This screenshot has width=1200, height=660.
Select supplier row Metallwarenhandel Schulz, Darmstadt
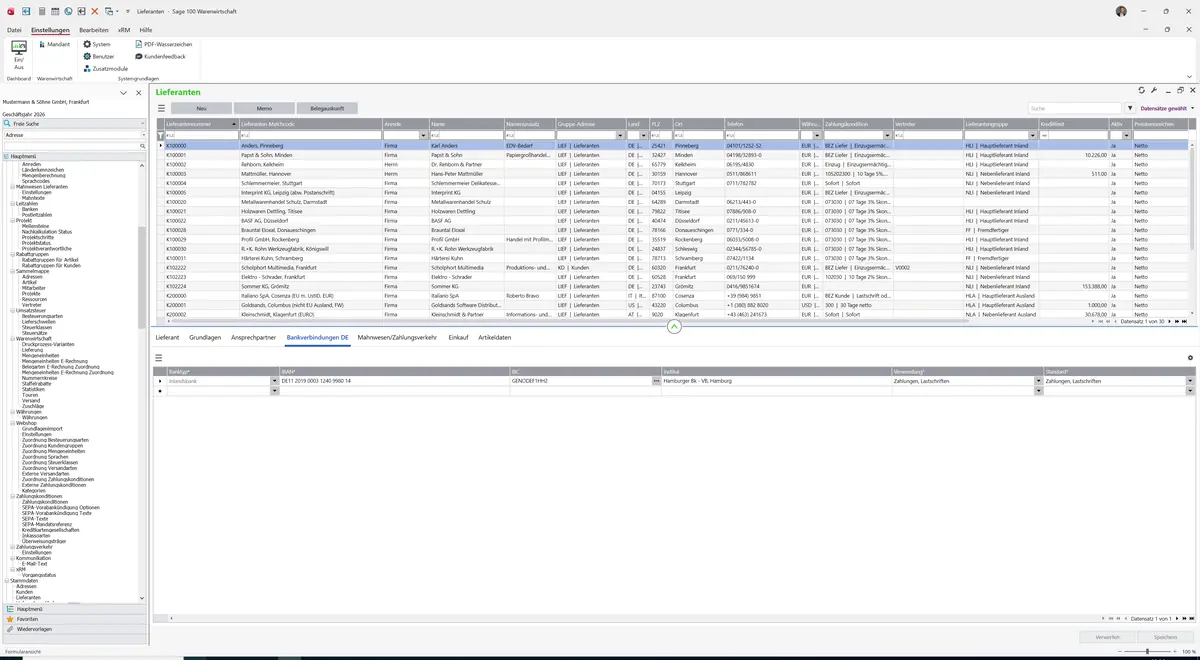pos(676,202)
